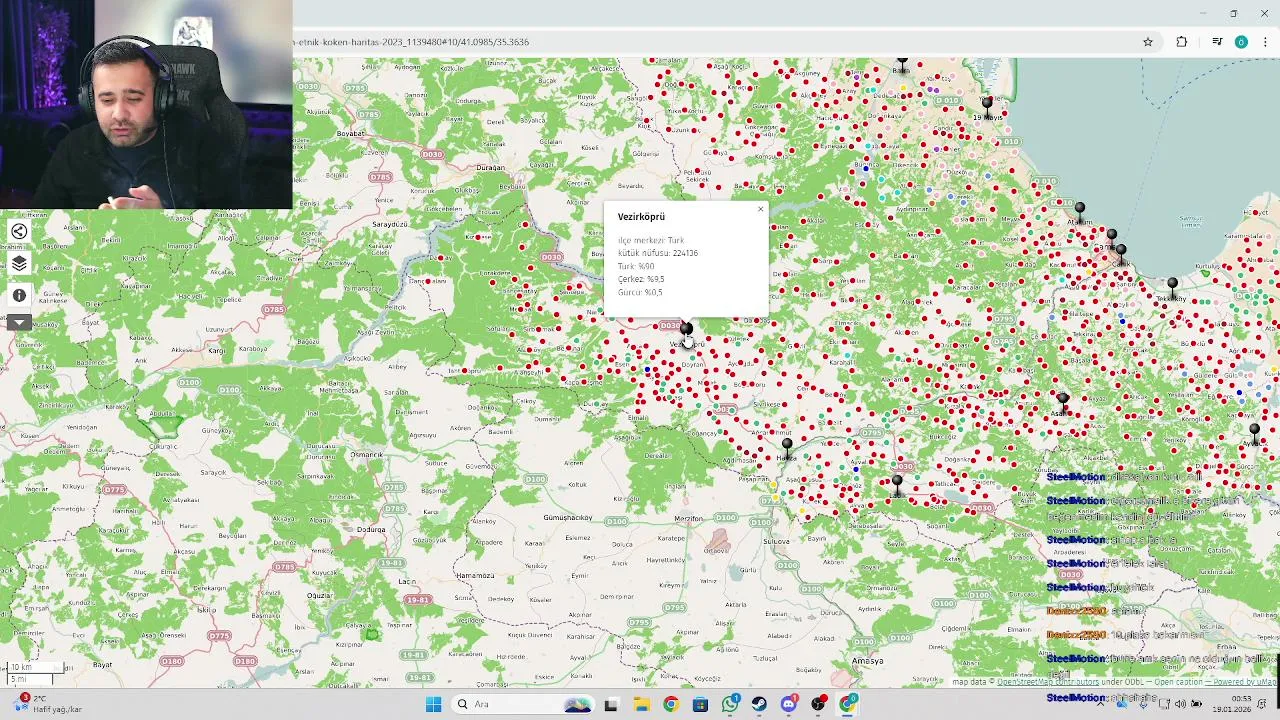Open Chrome profile avatar

coord(1241,42)
